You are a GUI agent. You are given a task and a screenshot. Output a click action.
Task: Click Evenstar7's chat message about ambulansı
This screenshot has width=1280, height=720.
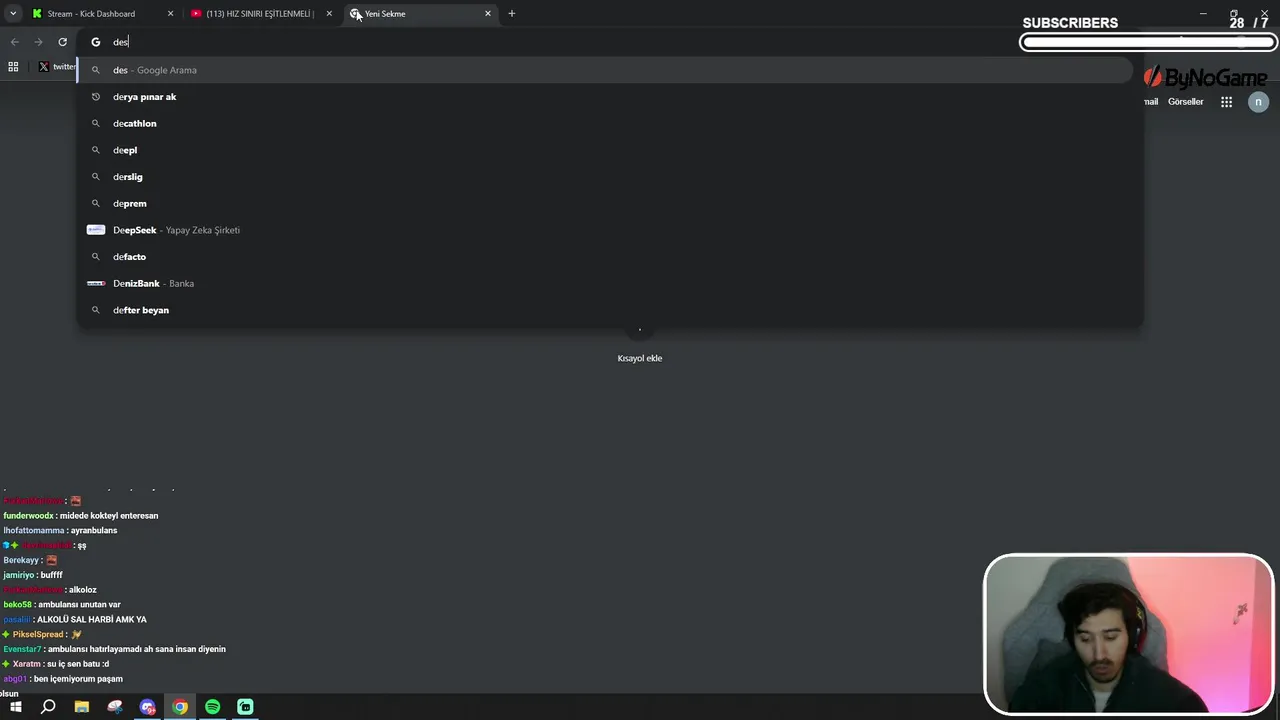tap(115, 649)
